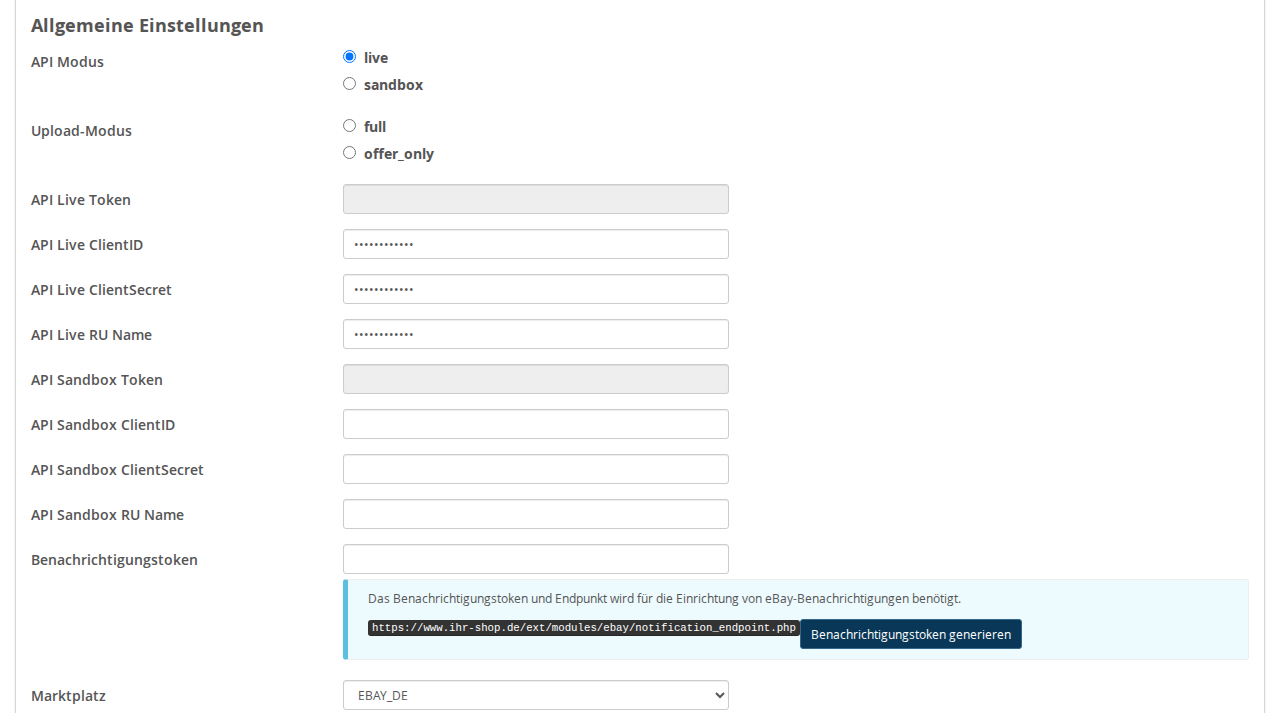
Task: Click the Allgemeine Einstellungen heading
Action: coord(147,26)
